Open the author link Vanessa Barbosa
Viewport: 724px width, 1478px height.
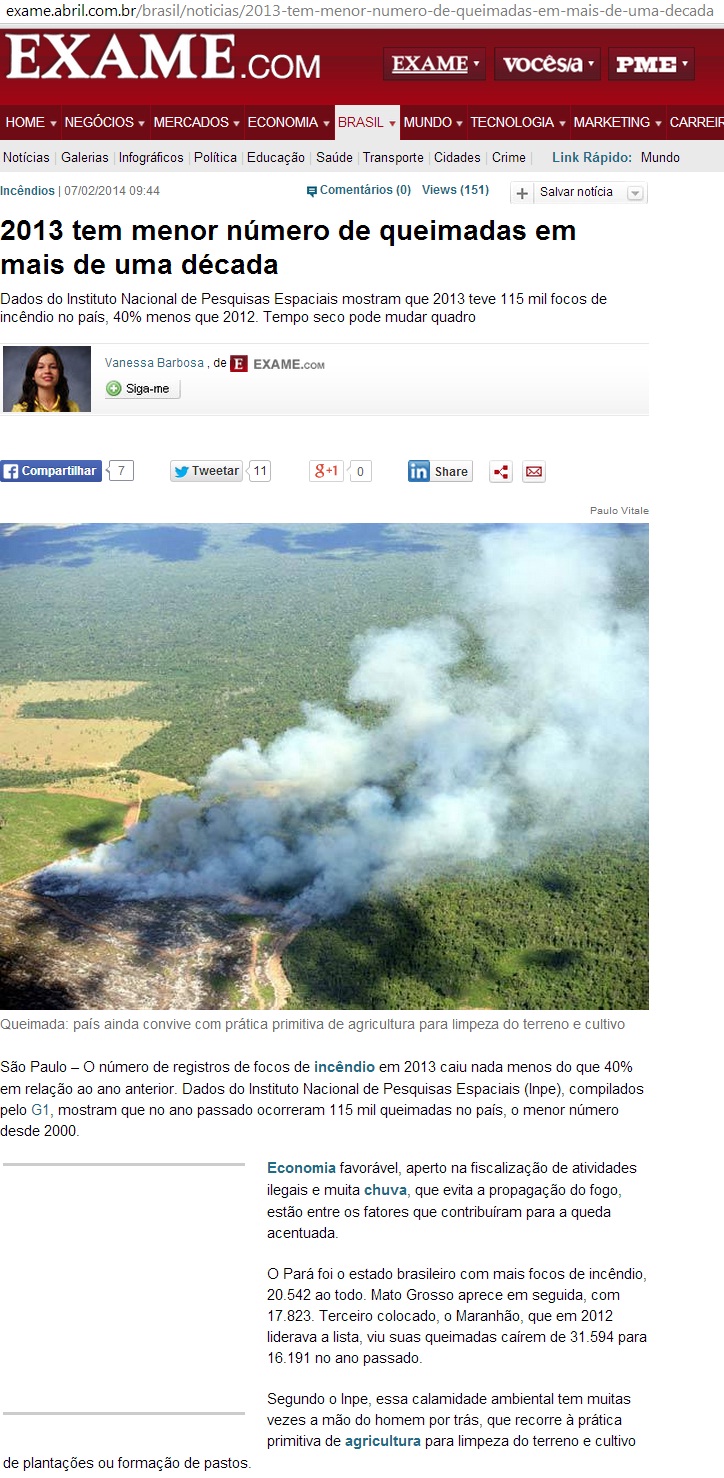pos(154,364)
